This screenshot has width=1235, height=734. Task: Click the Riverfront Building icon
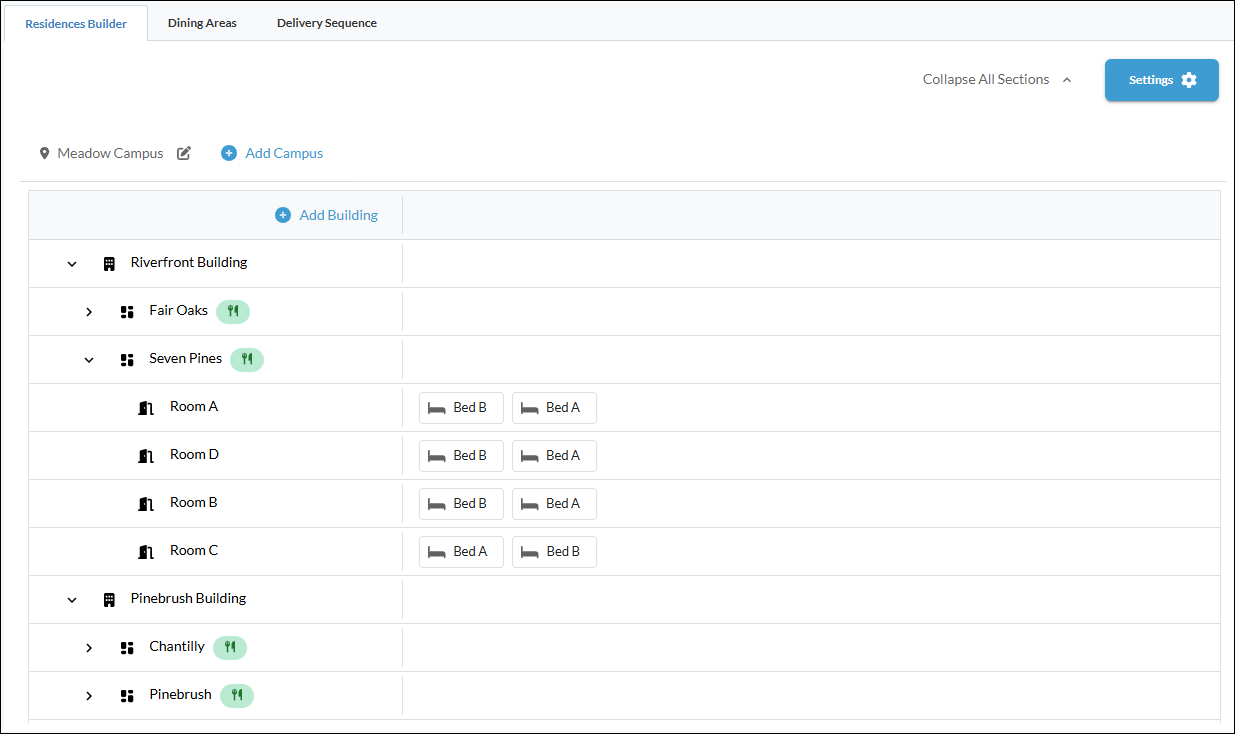pos(109,264)
